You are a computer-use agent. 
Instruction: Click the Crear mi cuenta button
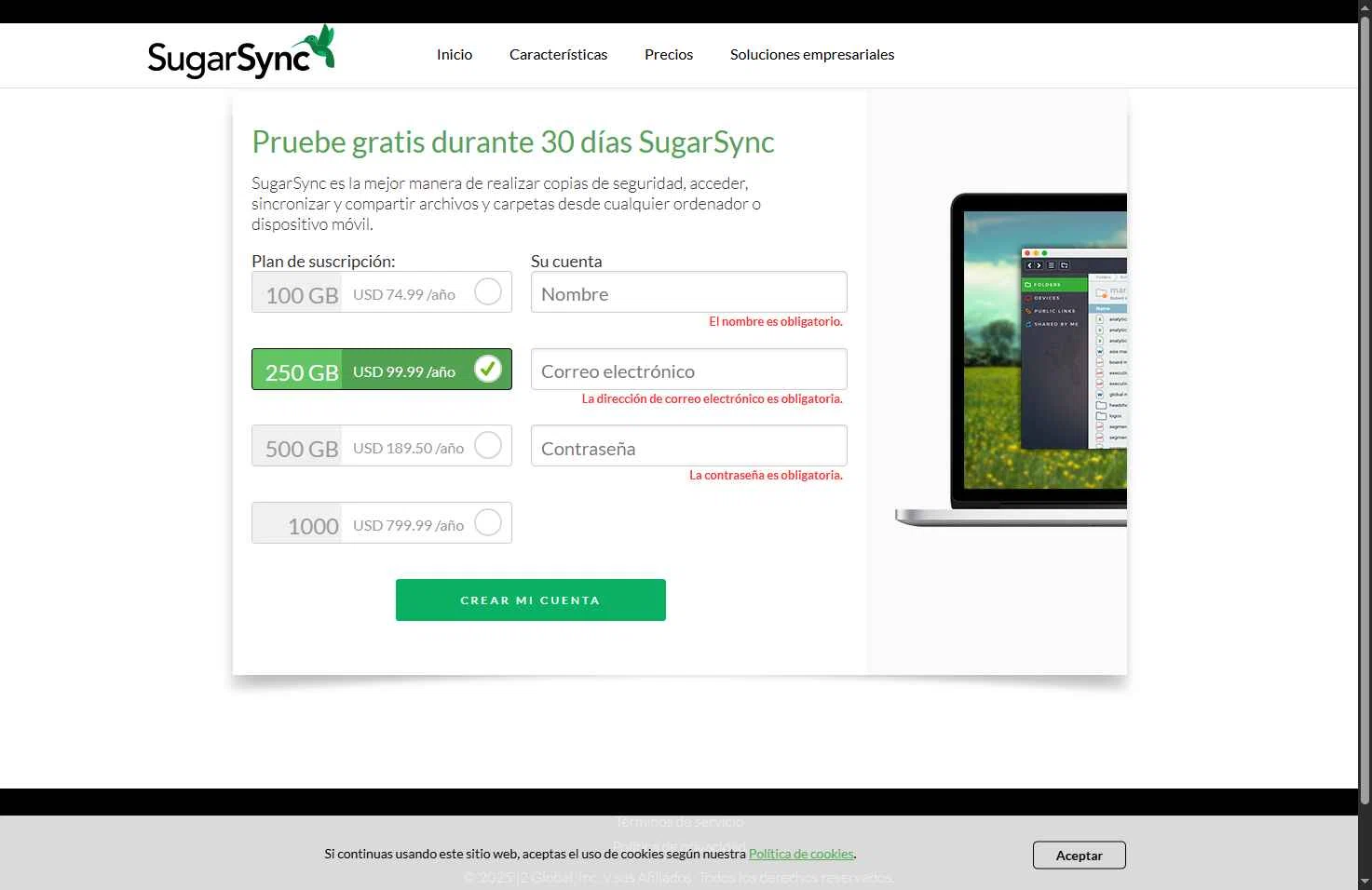point(531,600)
